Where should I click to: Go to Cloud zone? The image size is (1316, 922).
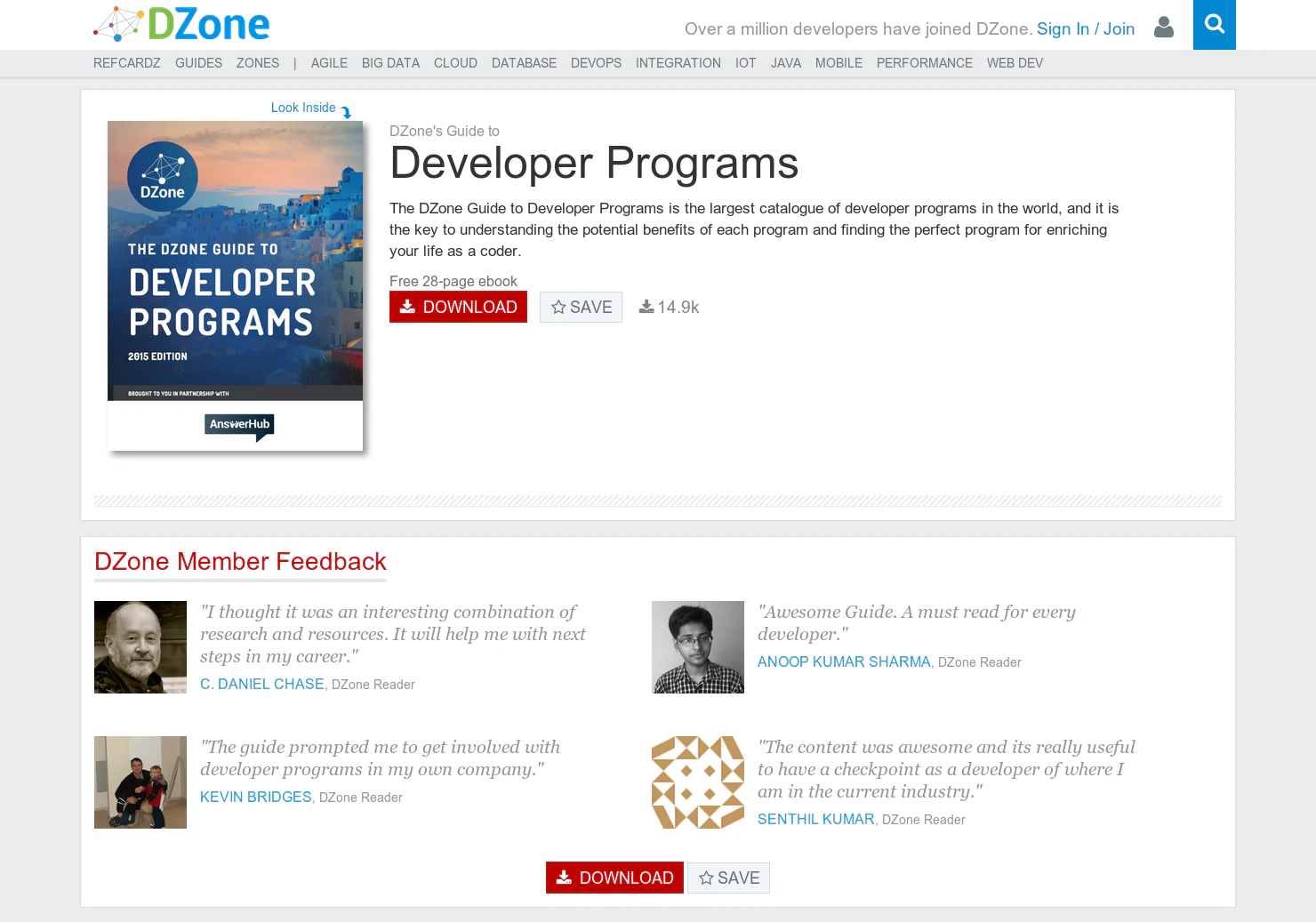click(x=455, y=63)
